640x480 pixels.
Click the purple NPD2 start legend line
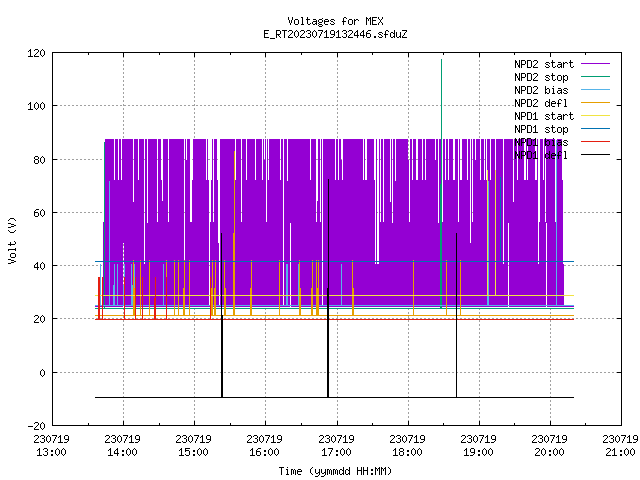(595, 64)
